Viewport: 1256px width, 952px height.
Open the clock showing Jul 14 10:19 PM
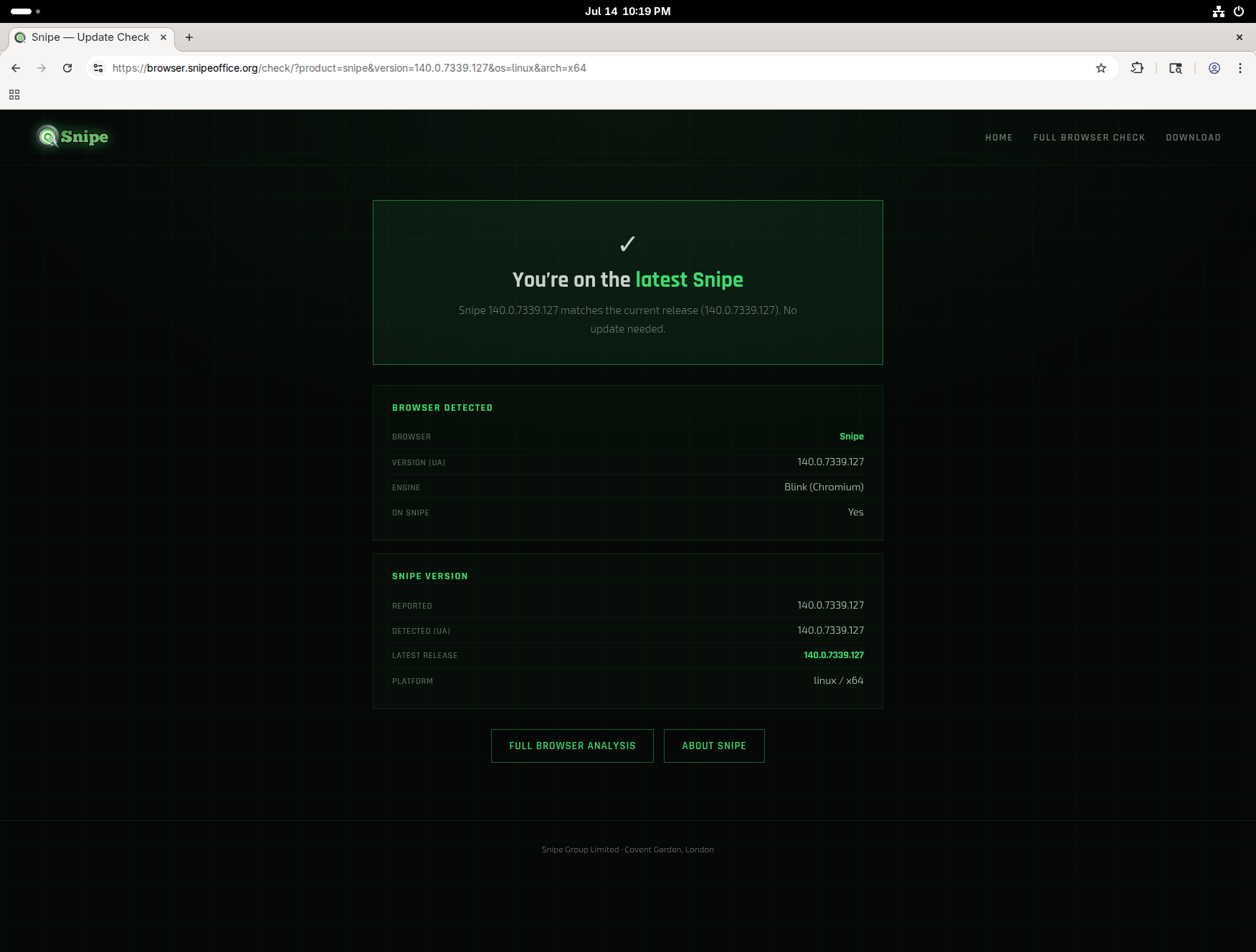tap(628, 11)
